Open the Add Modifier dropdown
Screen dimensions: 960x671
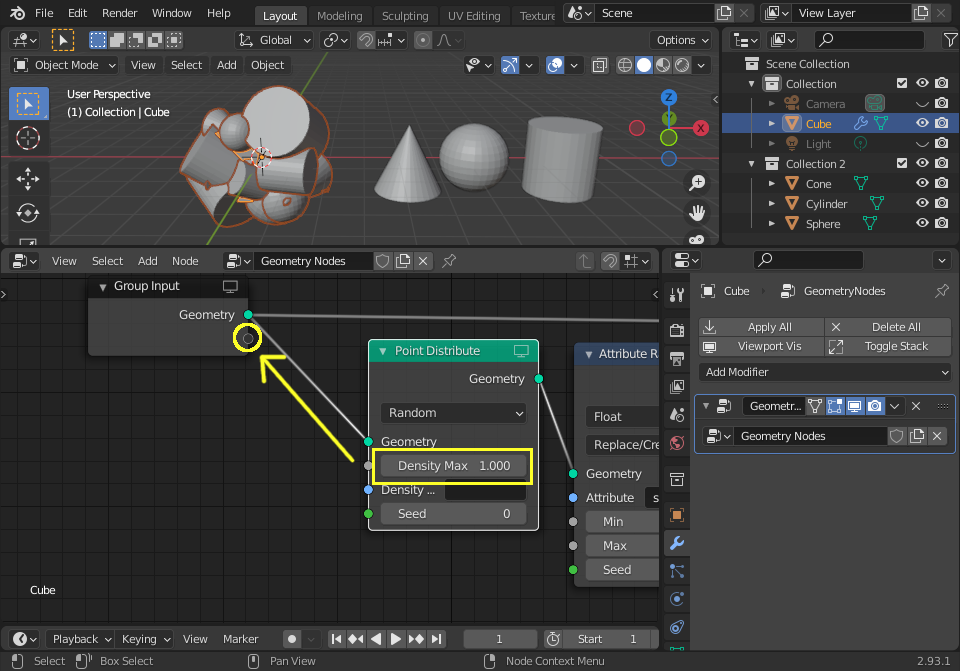825,372
